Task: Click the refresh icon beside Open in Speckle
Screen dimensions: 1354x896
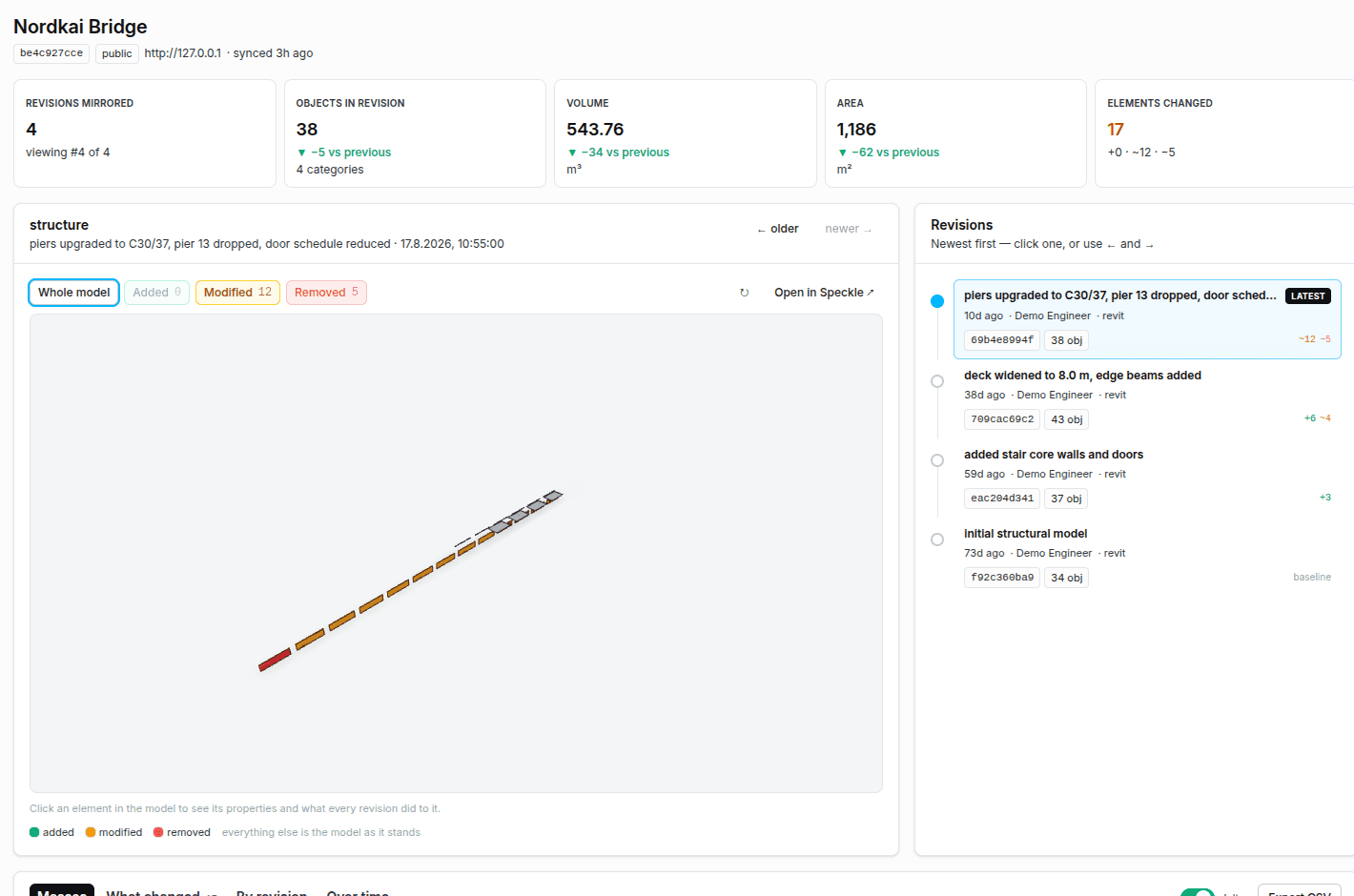Action: (744, 293)
